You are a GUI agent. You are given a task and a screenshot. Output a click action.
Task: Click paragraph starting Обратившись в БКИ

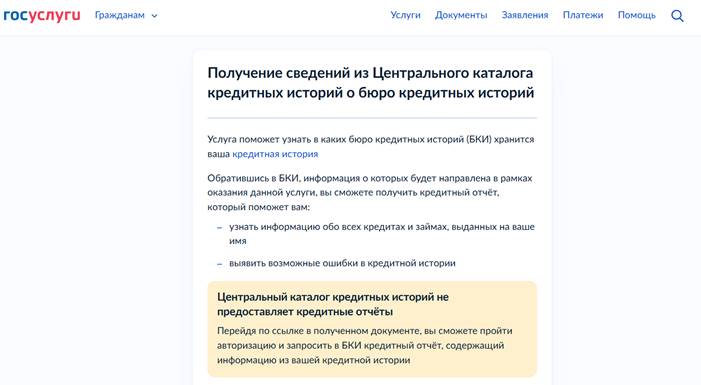(x=370, y=193)
